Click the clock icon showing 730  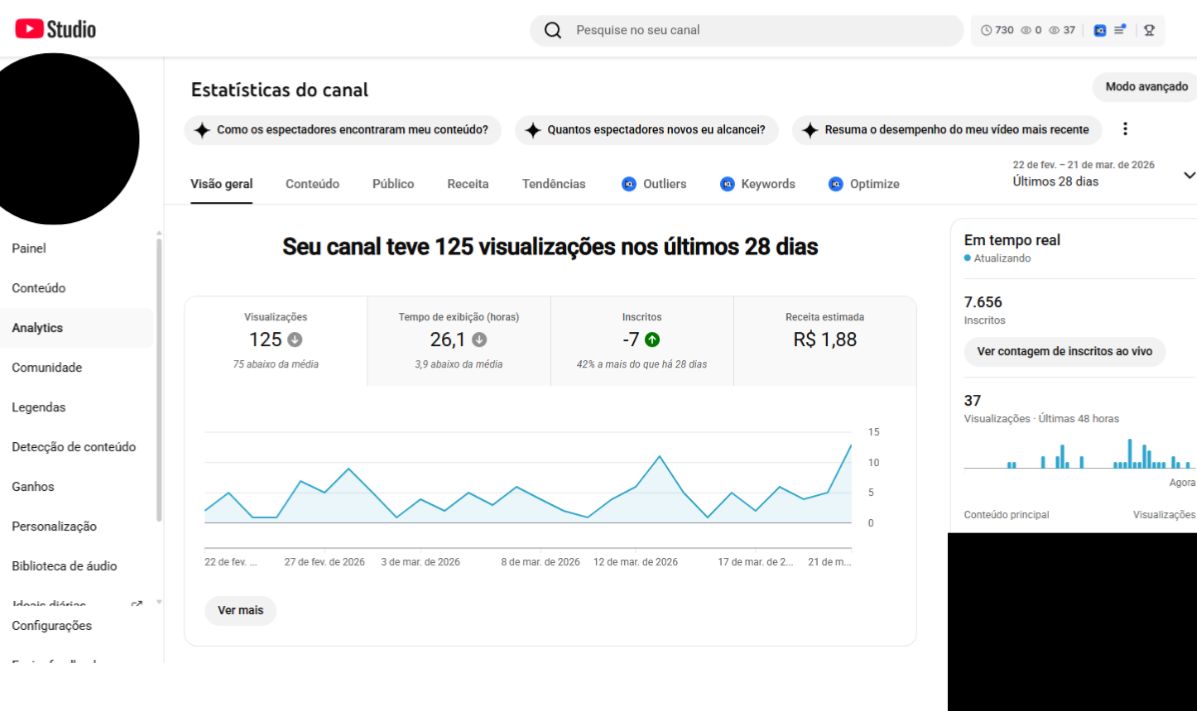pyautogui.click(x=986, y=31)
